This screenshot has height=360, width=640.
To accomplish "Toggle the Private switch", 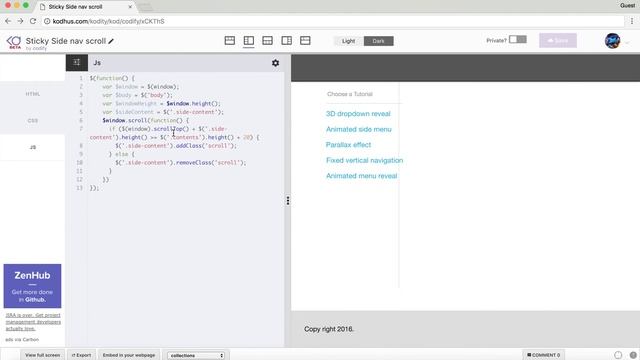I will click(518, 40).
